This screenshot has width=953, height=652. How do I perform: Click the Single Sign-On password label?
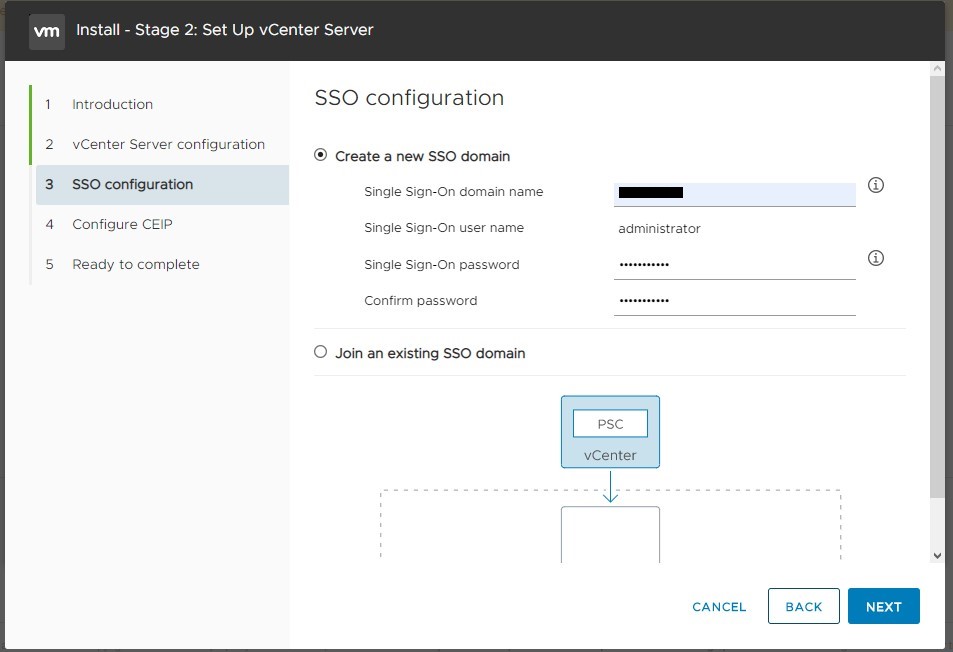point(442,265)
